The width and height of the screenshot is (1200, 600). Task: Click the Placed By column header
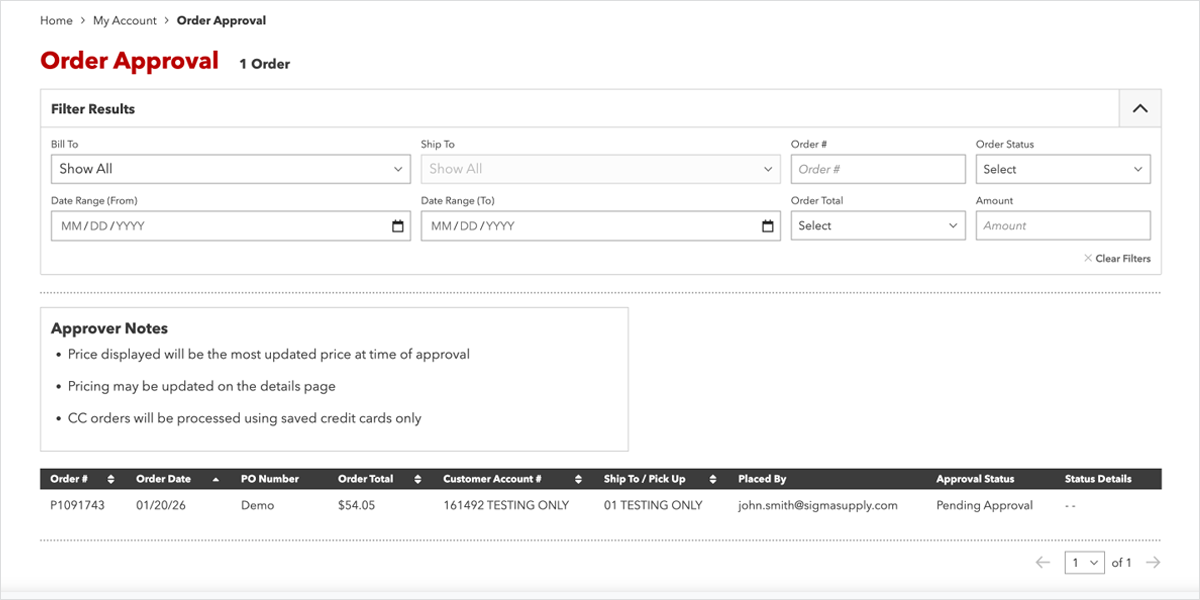pyautogui.click(x=762, y=479)
